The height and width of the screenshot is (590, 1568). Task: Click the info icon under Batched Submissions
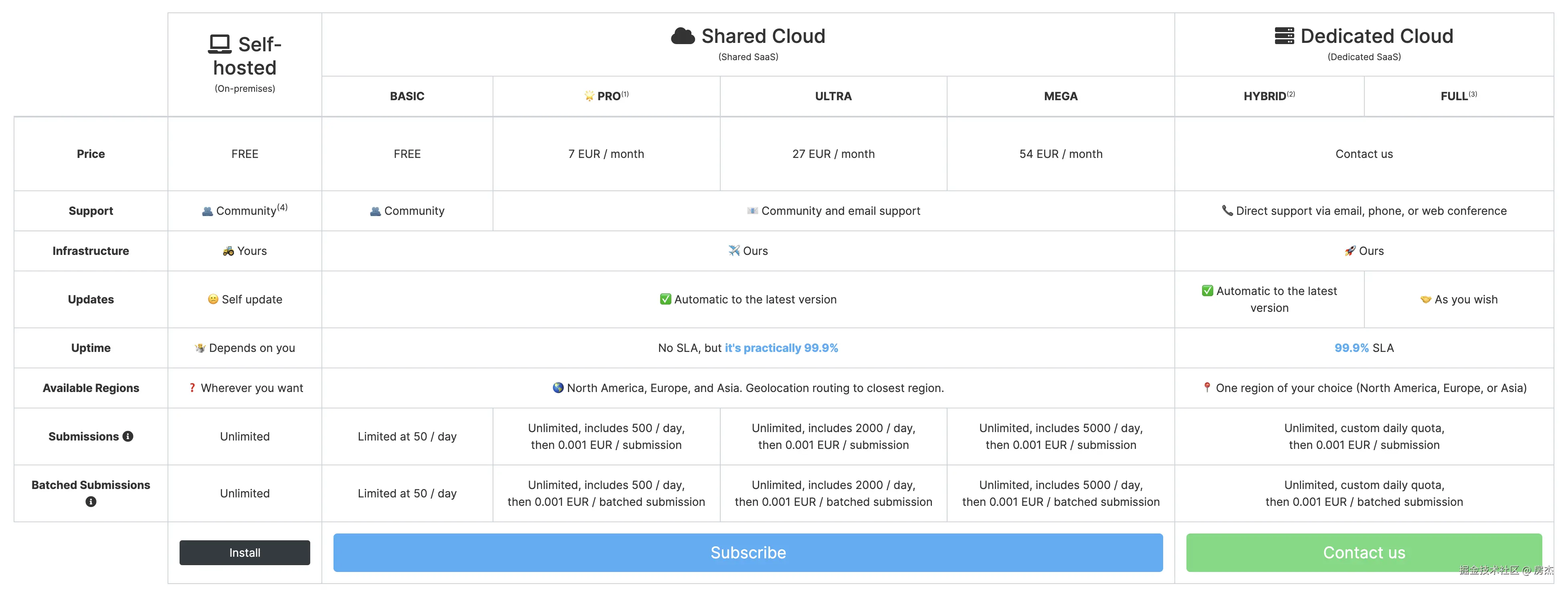(x=91, y=502)
